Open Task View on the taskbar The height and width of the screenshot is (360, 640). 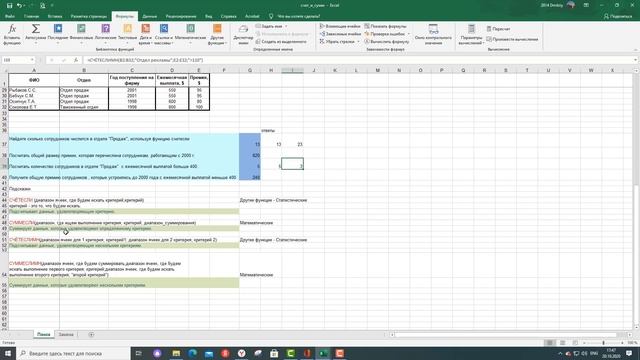(138, 353)
